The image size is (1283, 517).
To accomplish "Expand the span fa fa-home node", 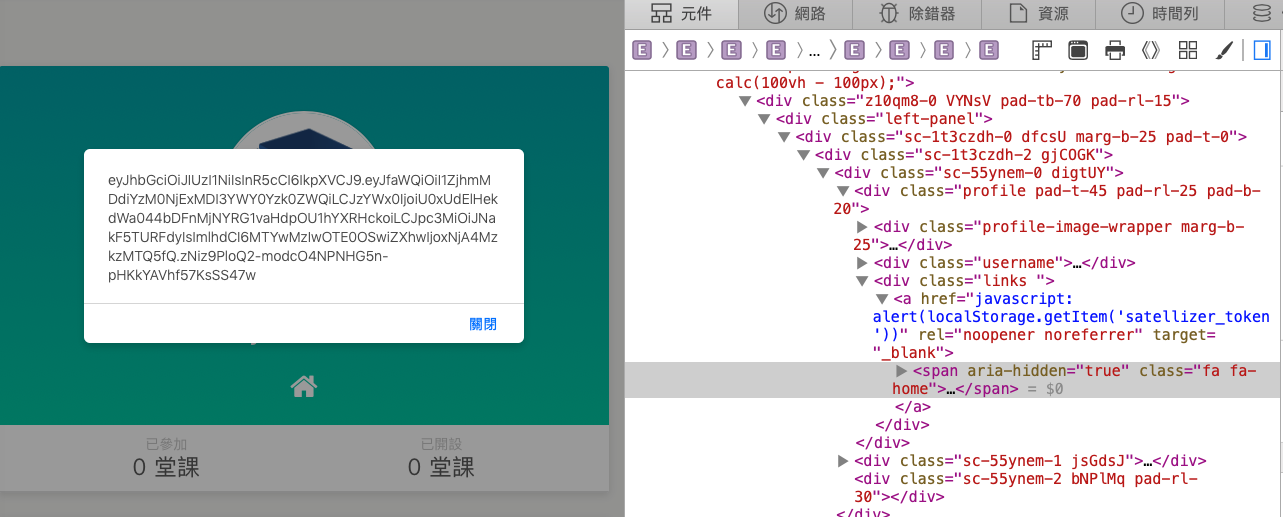I will (x=901, y=371).
